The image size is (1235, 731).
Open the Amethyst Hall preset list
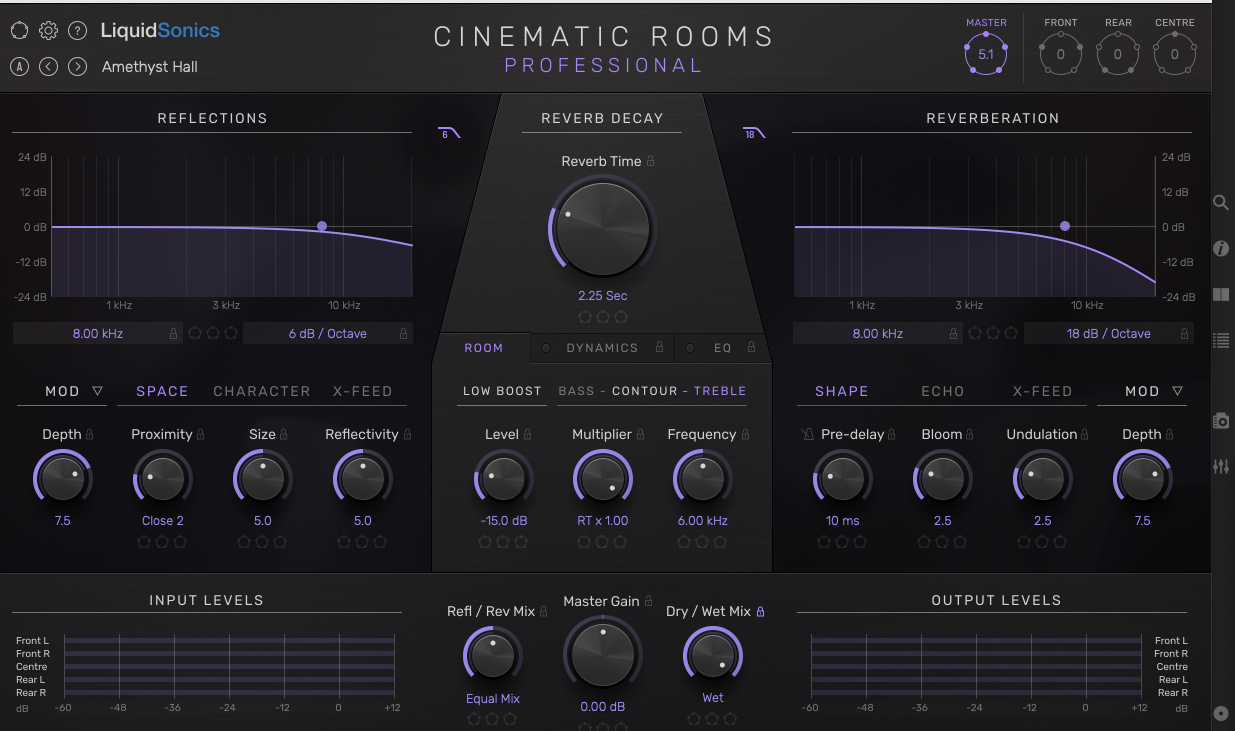pyautogui.click(x=150, y=67)
